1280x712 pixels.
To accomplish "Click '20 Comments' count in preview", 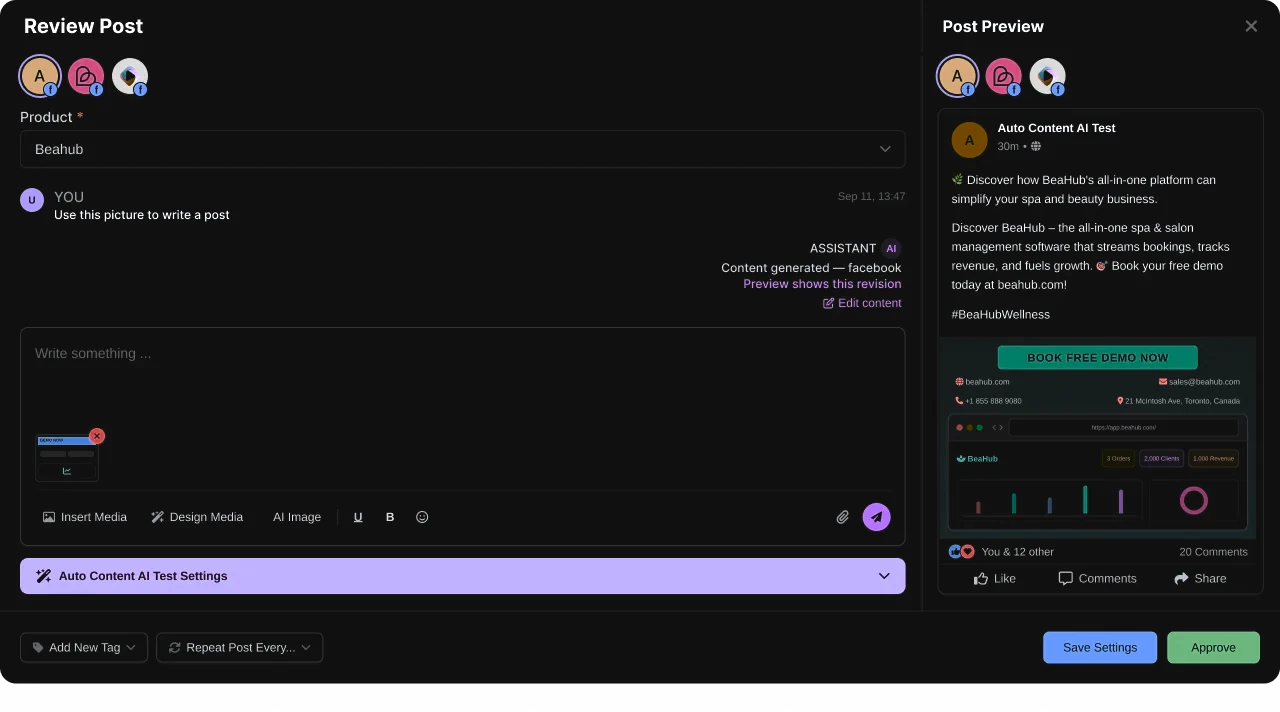I will point(1213,552).
